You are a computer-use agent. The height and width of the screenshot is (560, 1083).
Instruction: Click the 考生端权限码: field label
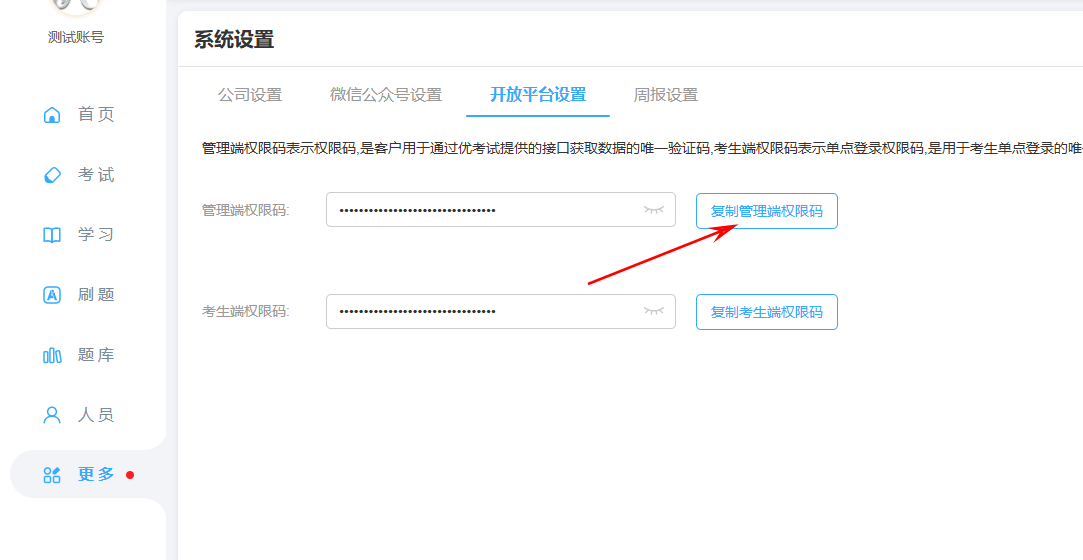[x=246, y=311]
